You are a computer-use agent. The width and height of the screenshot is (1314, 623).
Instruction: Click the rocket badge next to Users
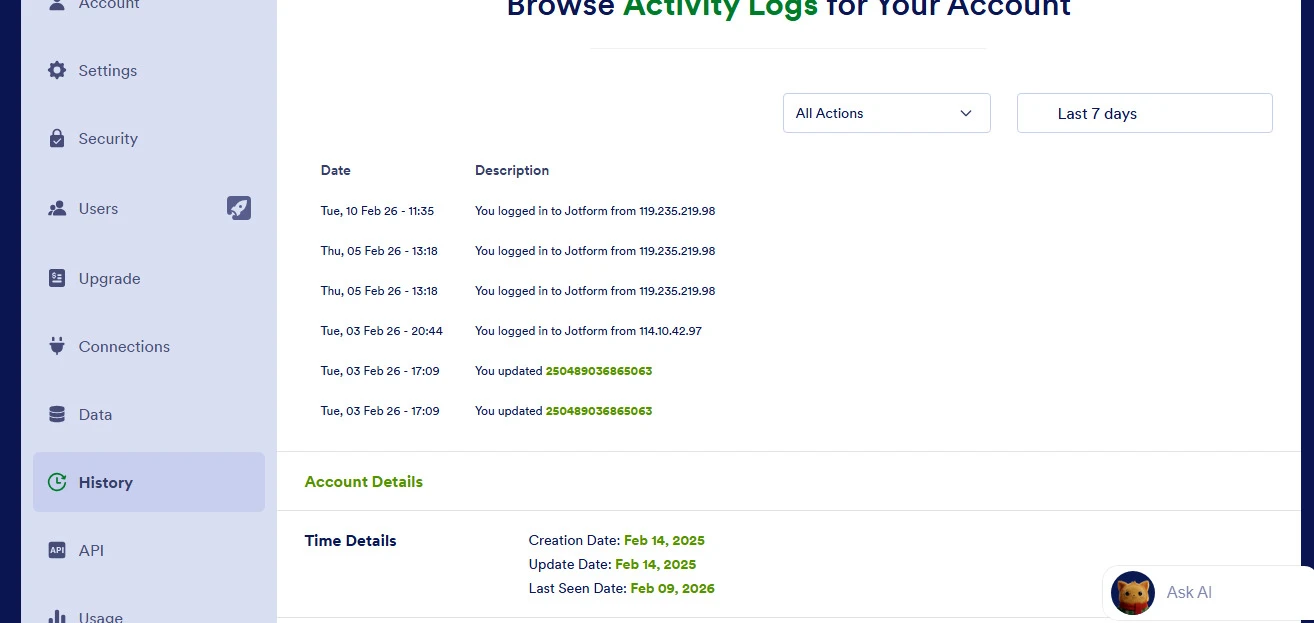[239, 208]
